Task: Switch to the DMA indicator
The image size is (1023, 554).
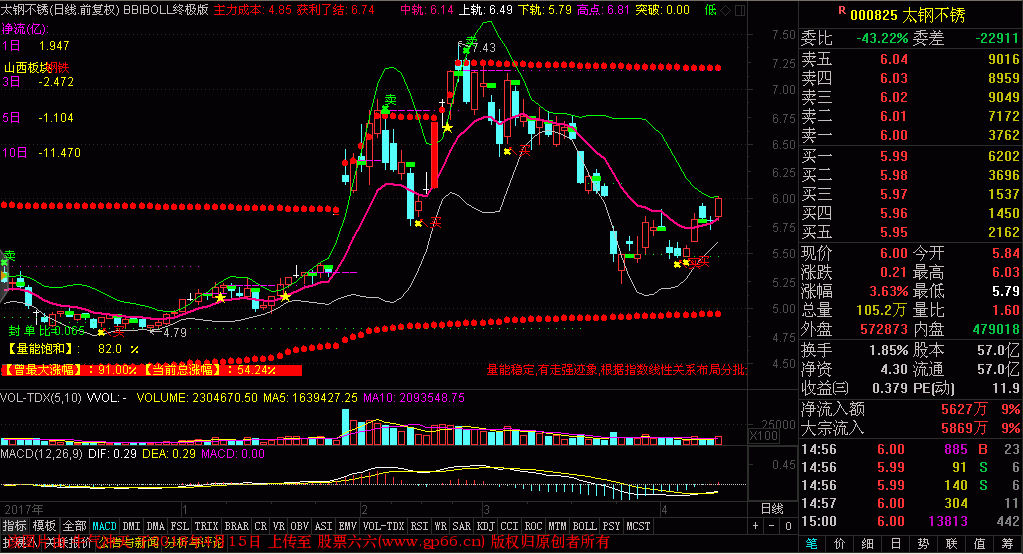Action: [155, 526]
